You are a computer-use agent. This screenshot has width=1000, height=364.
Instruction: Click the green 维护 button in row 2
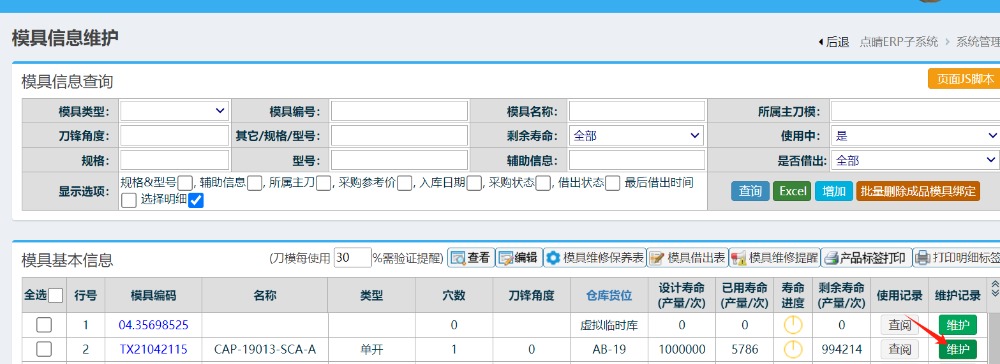point(957,349)
